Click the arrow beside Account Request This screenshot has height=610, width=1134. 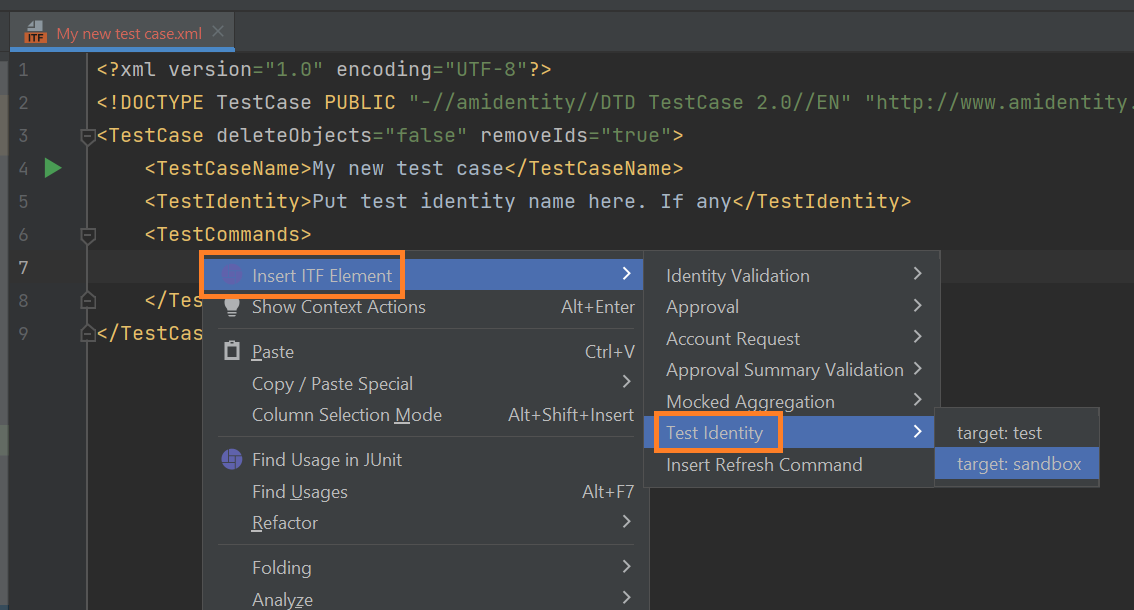pyautogui.click(x=917, y=336)
